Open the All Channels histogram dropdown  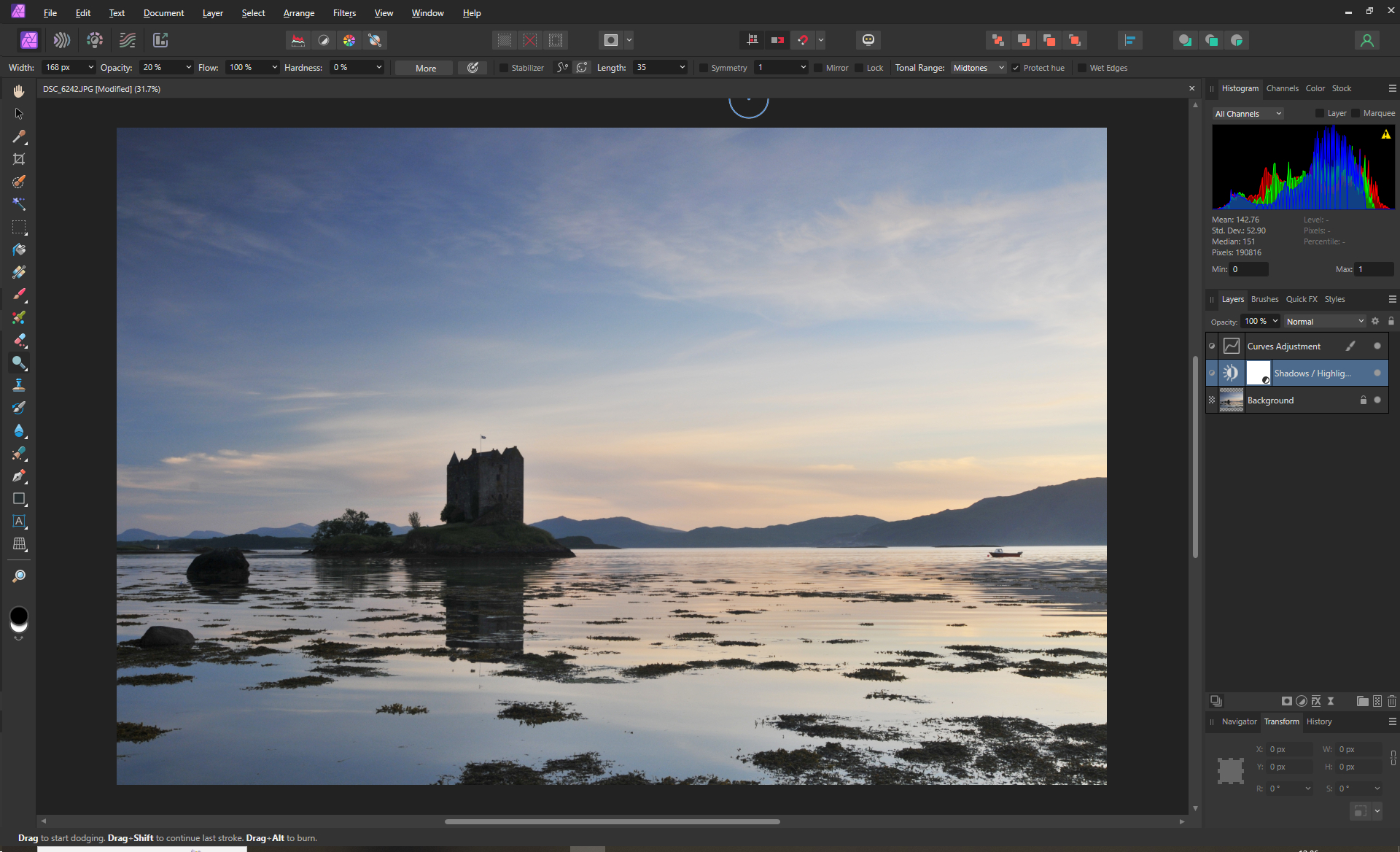click(x=1248, y=114)
